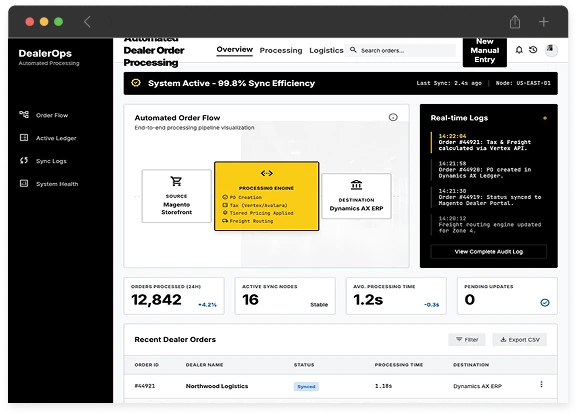
Task: Click the Real-time Logs live status dot
Action: click(545, 118)
